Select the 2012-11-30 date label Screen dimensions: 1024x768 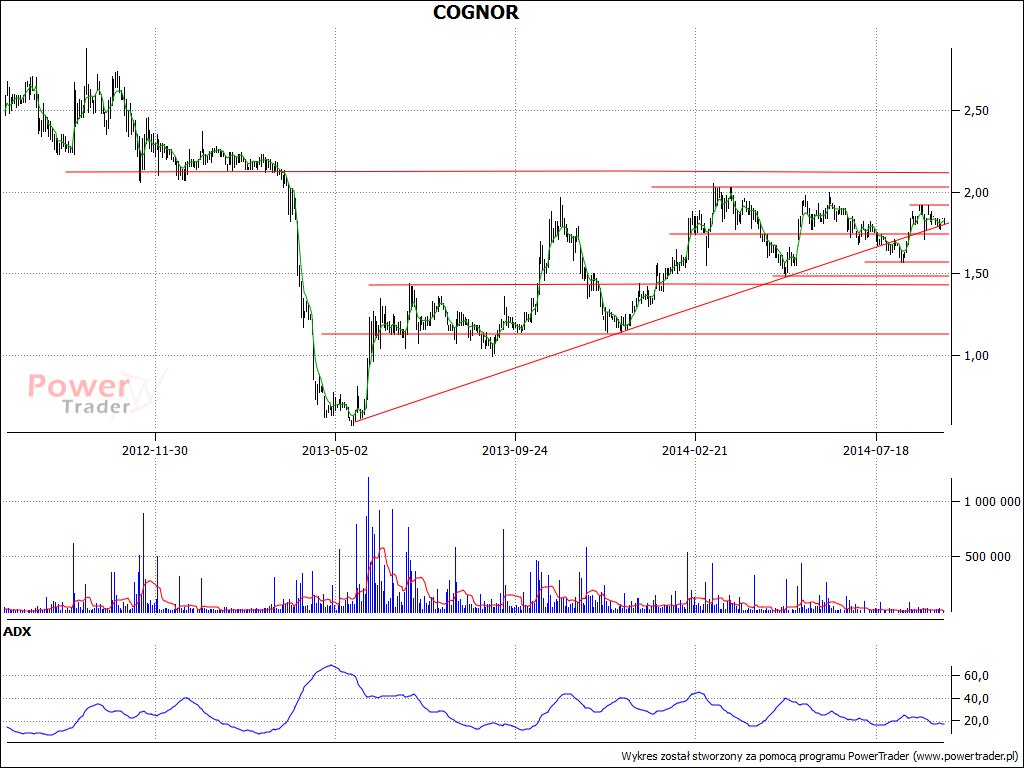point(155,451)
